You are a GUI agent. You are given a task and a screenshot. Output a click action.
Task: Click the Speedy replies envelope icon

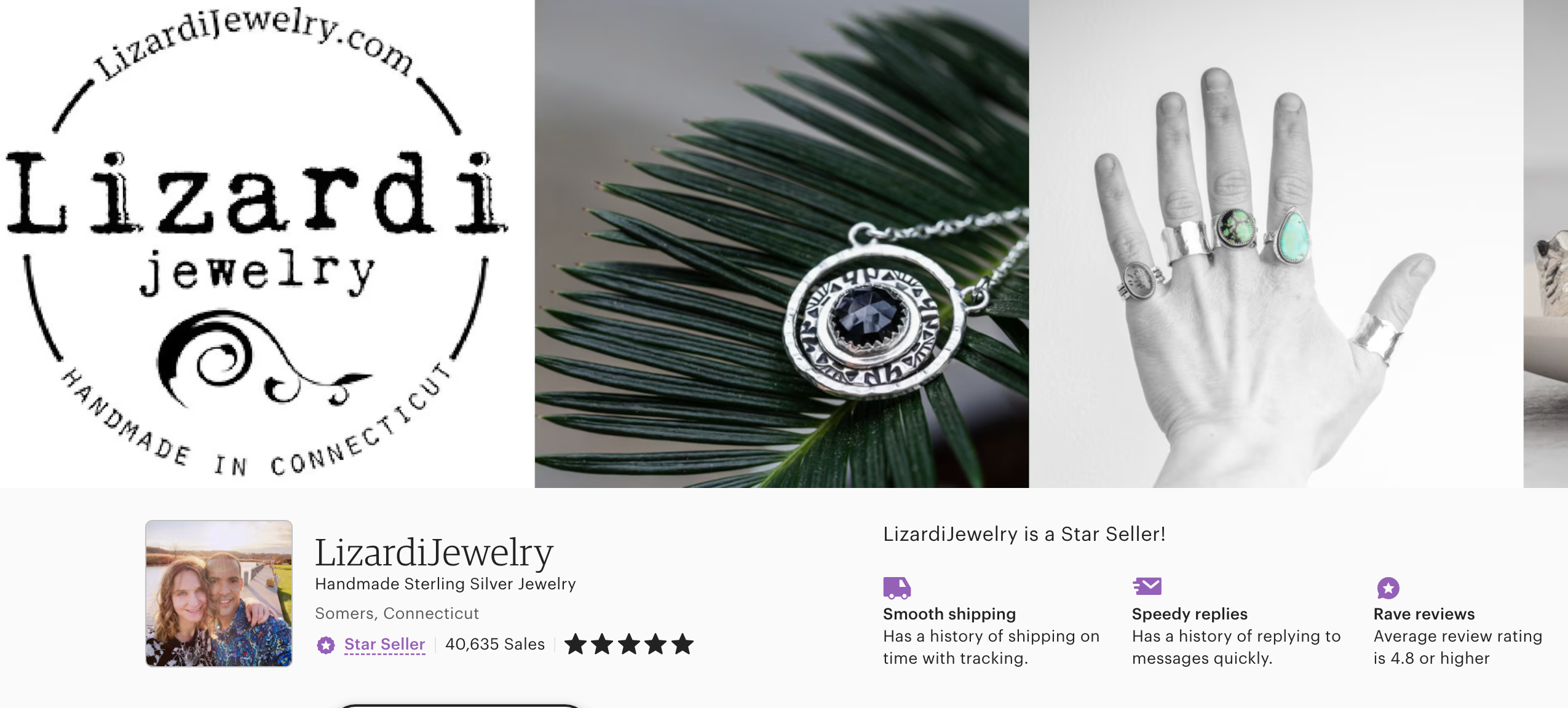click(x=1147, y=586)
